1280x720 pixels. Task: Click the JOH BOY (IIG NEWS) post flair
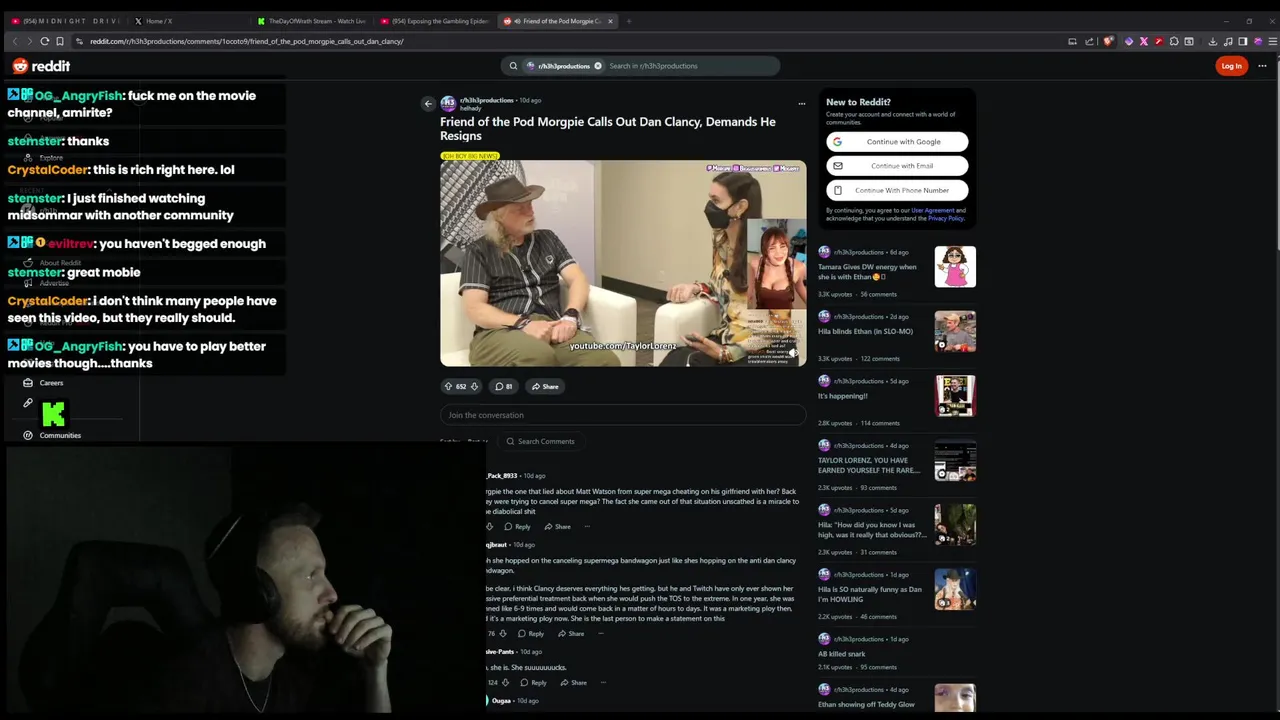point(470,156)
